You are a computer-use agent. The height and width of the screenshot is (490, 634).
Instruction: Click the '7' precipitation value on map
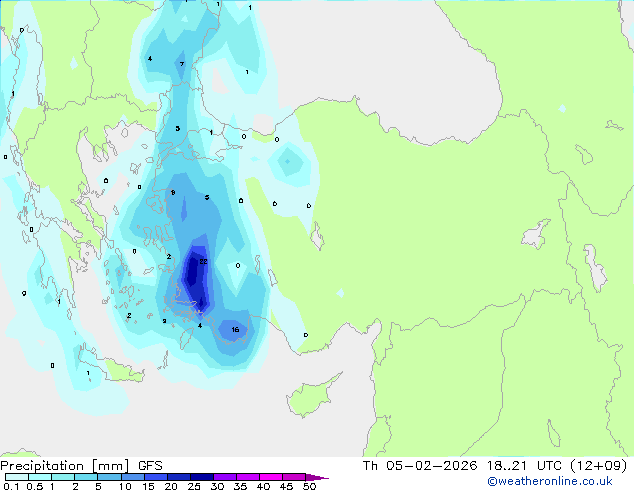coord(182,64)
